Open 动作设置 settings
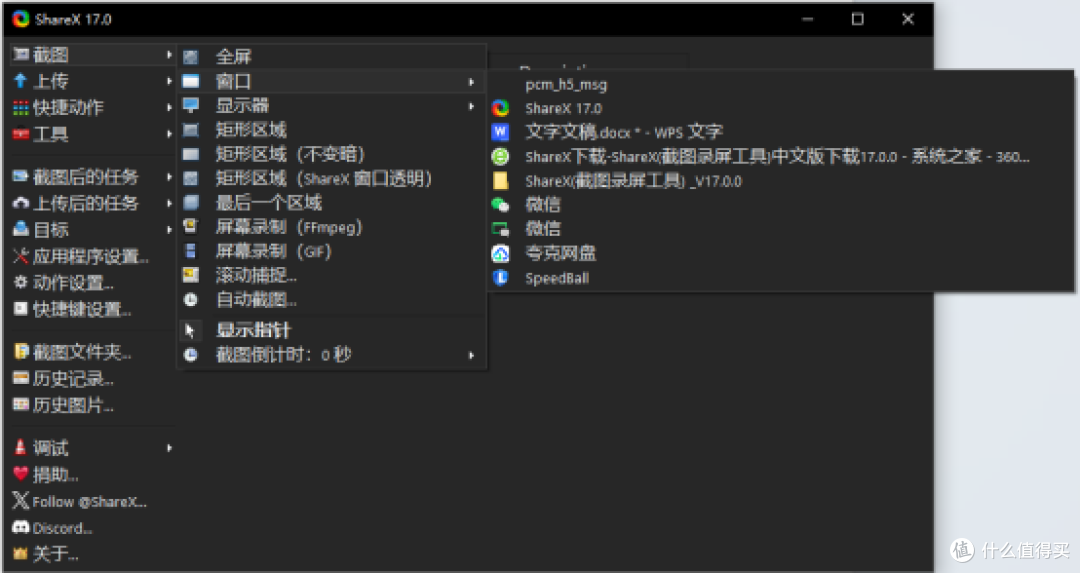 tap(92, 282)
